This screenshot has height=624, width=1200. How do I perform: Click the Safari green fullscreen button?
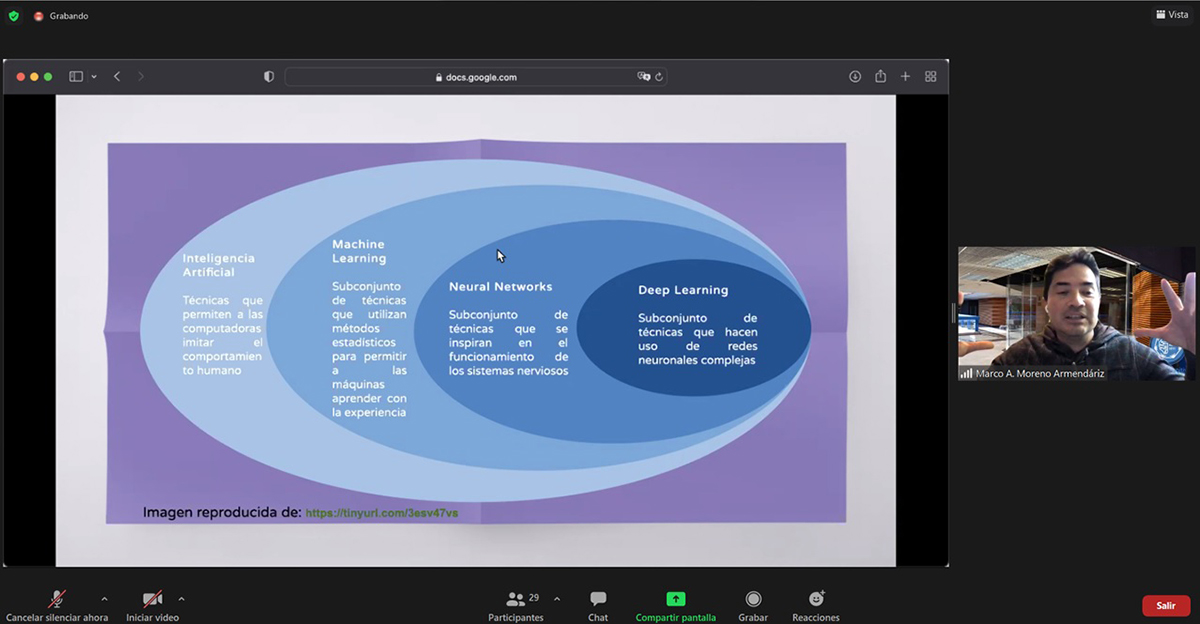point(48,76)
